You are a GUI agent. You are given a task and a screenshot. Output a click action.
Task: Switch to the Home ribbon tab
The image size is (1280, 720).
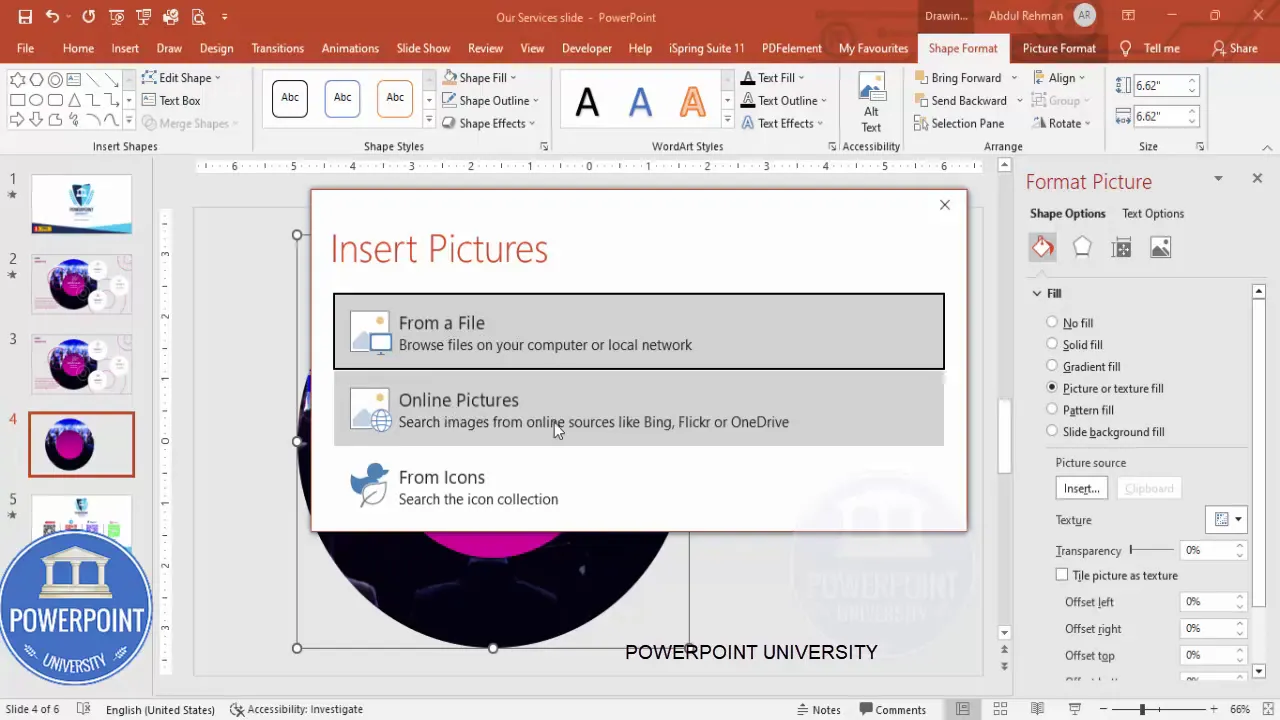click(78, 48)
